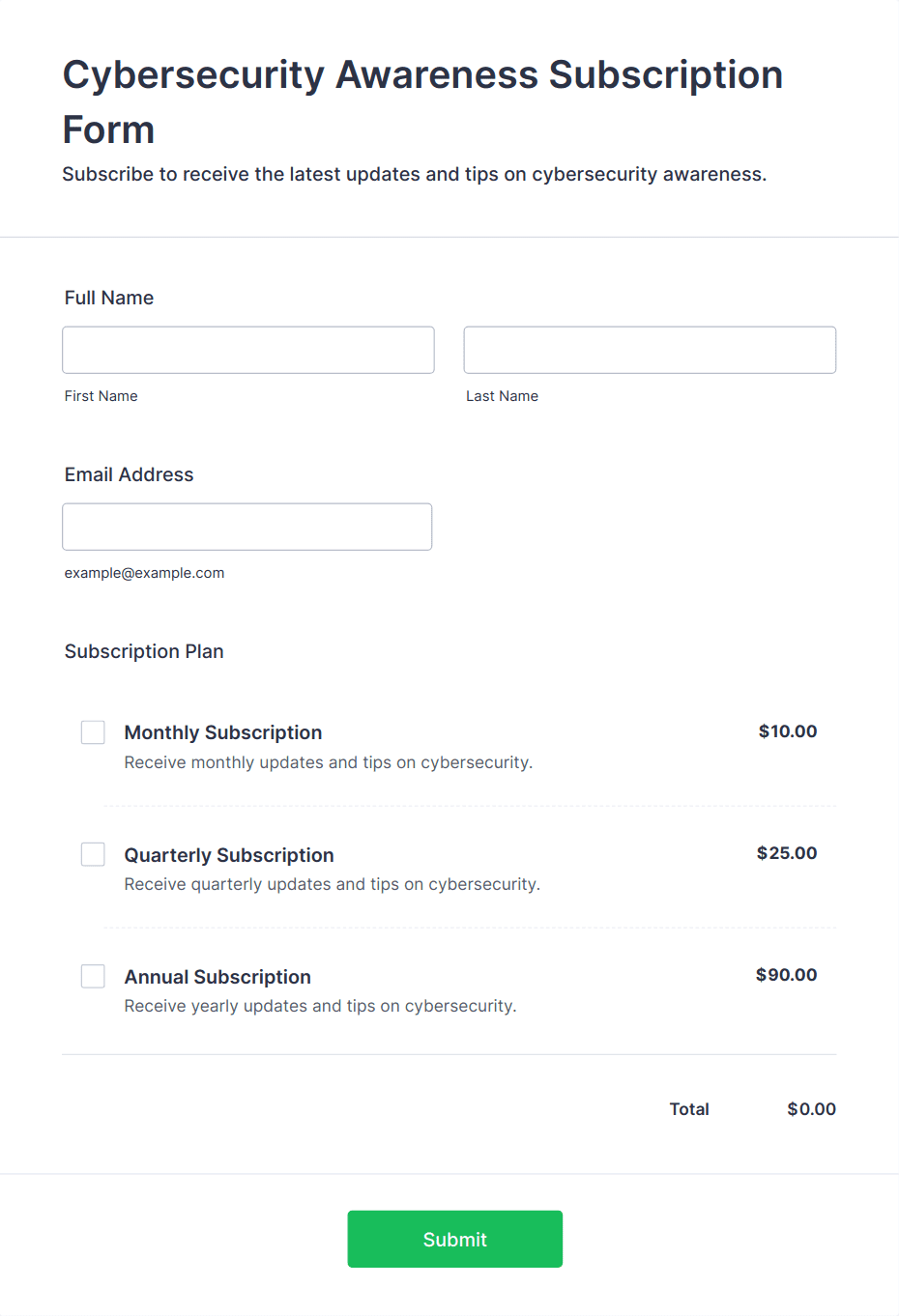
Task: Click the $10.00 monthly price
Action: tap(788, 731)
